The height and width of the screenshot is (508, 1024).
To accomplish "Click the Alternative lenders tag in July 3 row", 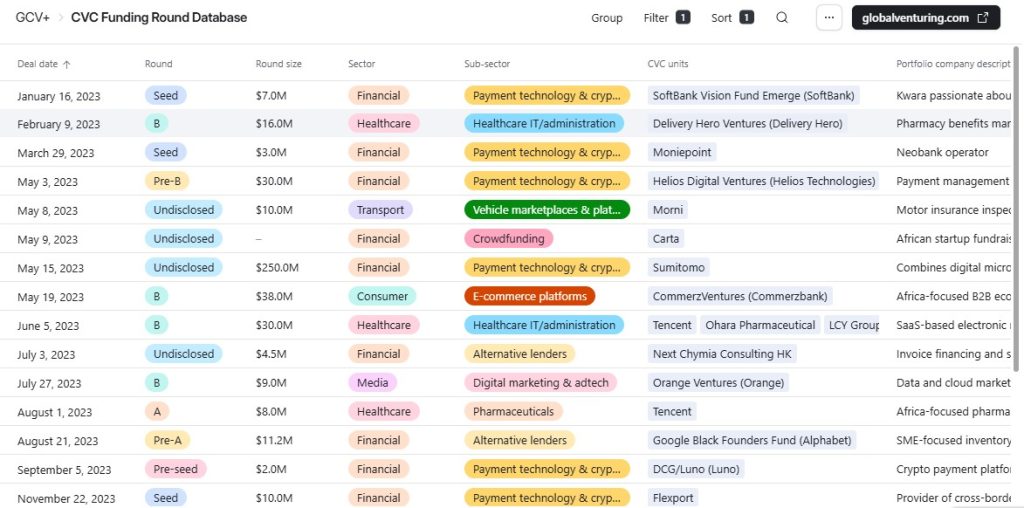I will (x=520, y=354).
